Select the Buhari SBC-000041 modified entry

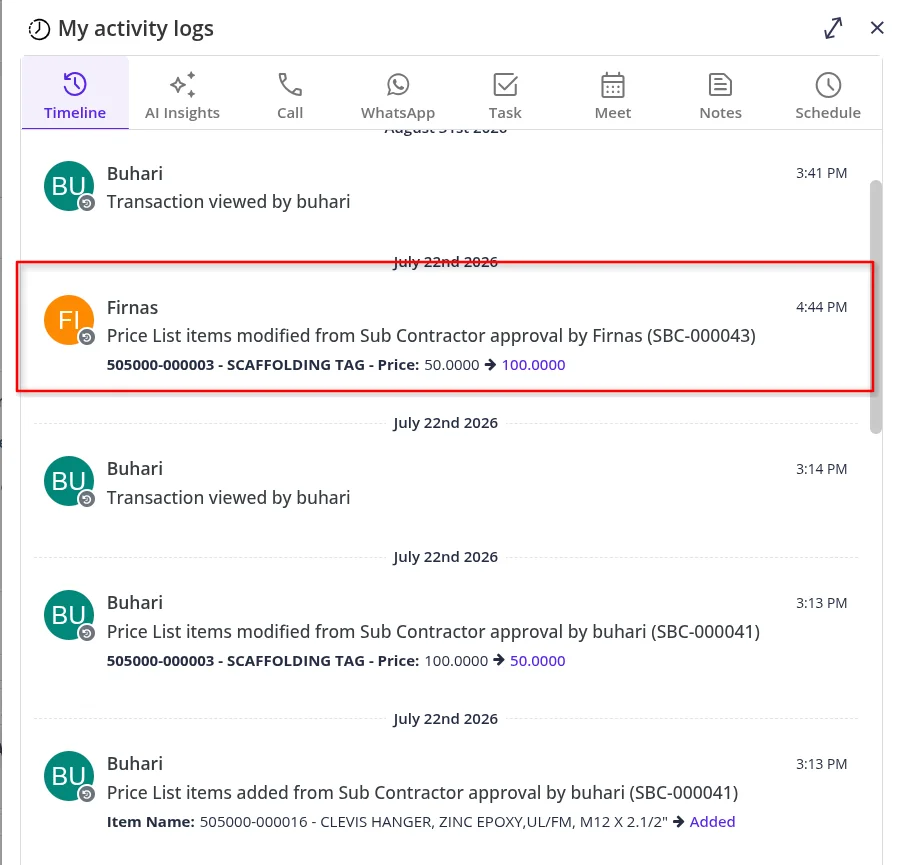(445, 631)
